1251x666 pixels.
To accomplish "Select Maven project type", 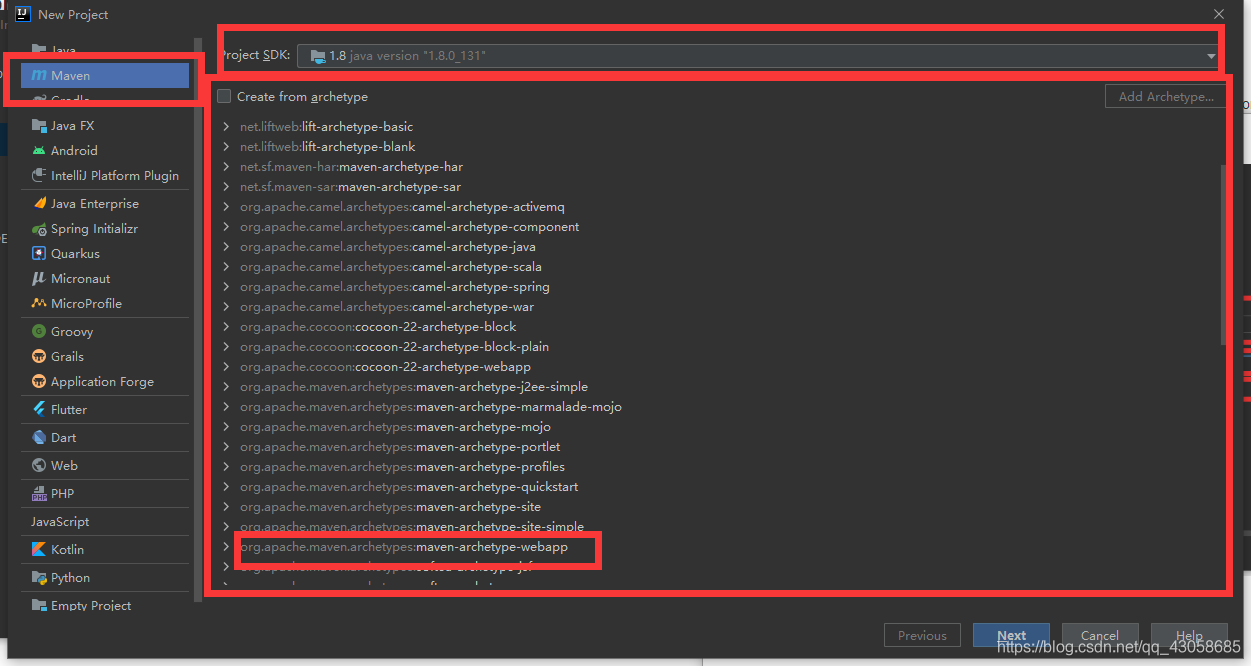I will coord(105,76).
